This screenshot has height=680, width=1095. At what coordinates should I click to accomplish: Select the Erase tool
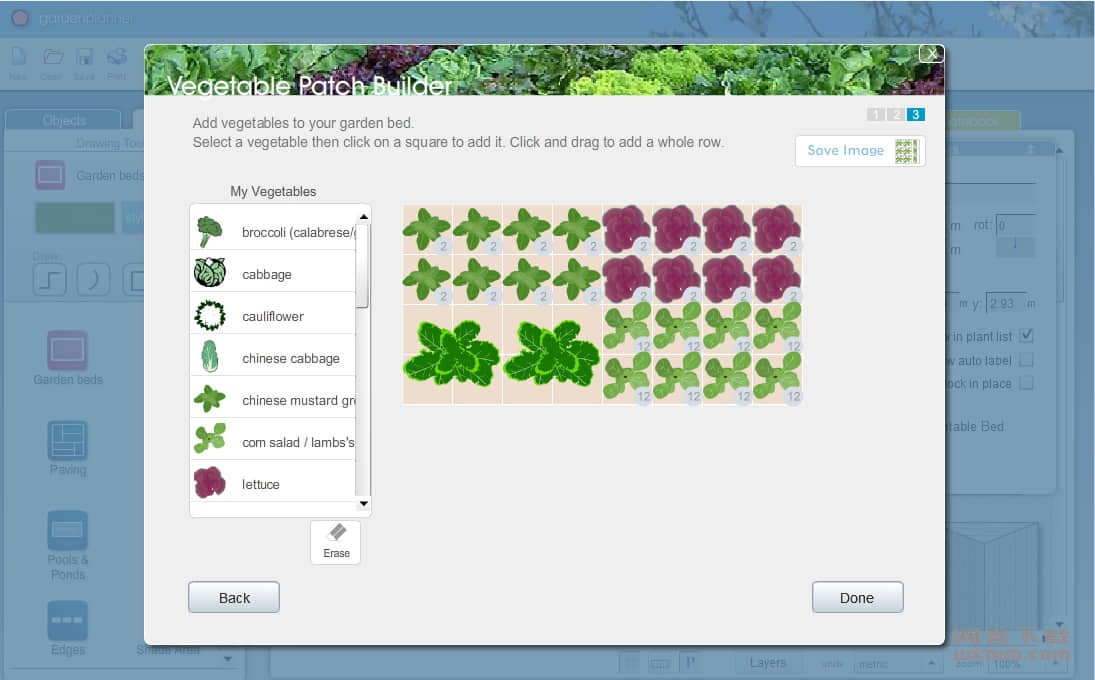[336, 542]
